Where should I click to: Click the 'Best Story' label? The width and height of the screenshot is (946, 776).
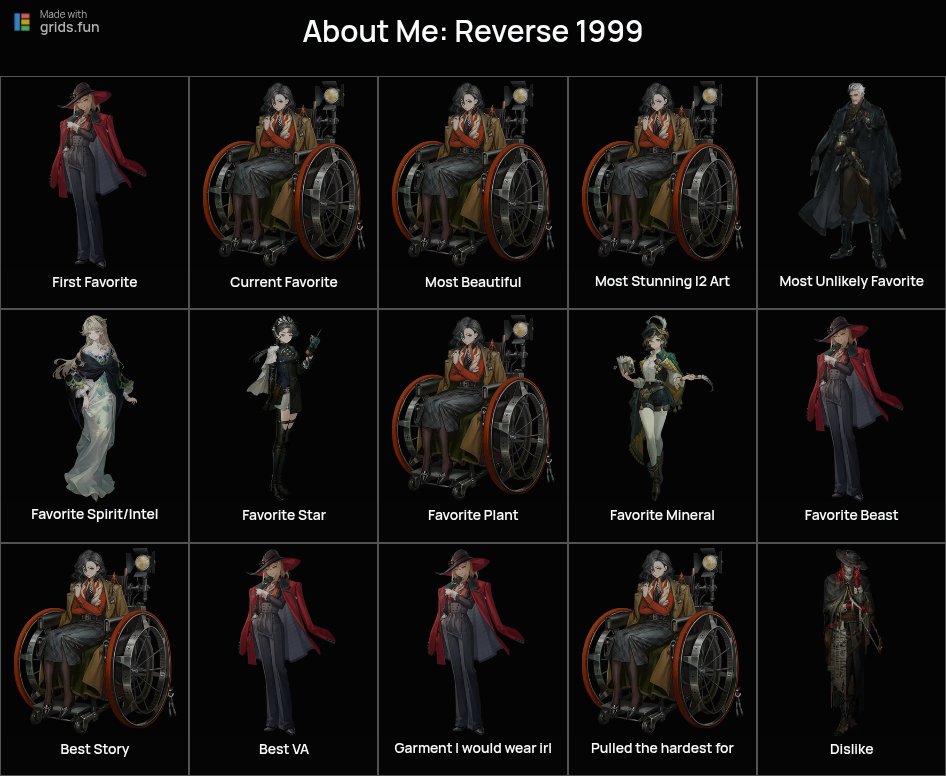pos(95,749)
